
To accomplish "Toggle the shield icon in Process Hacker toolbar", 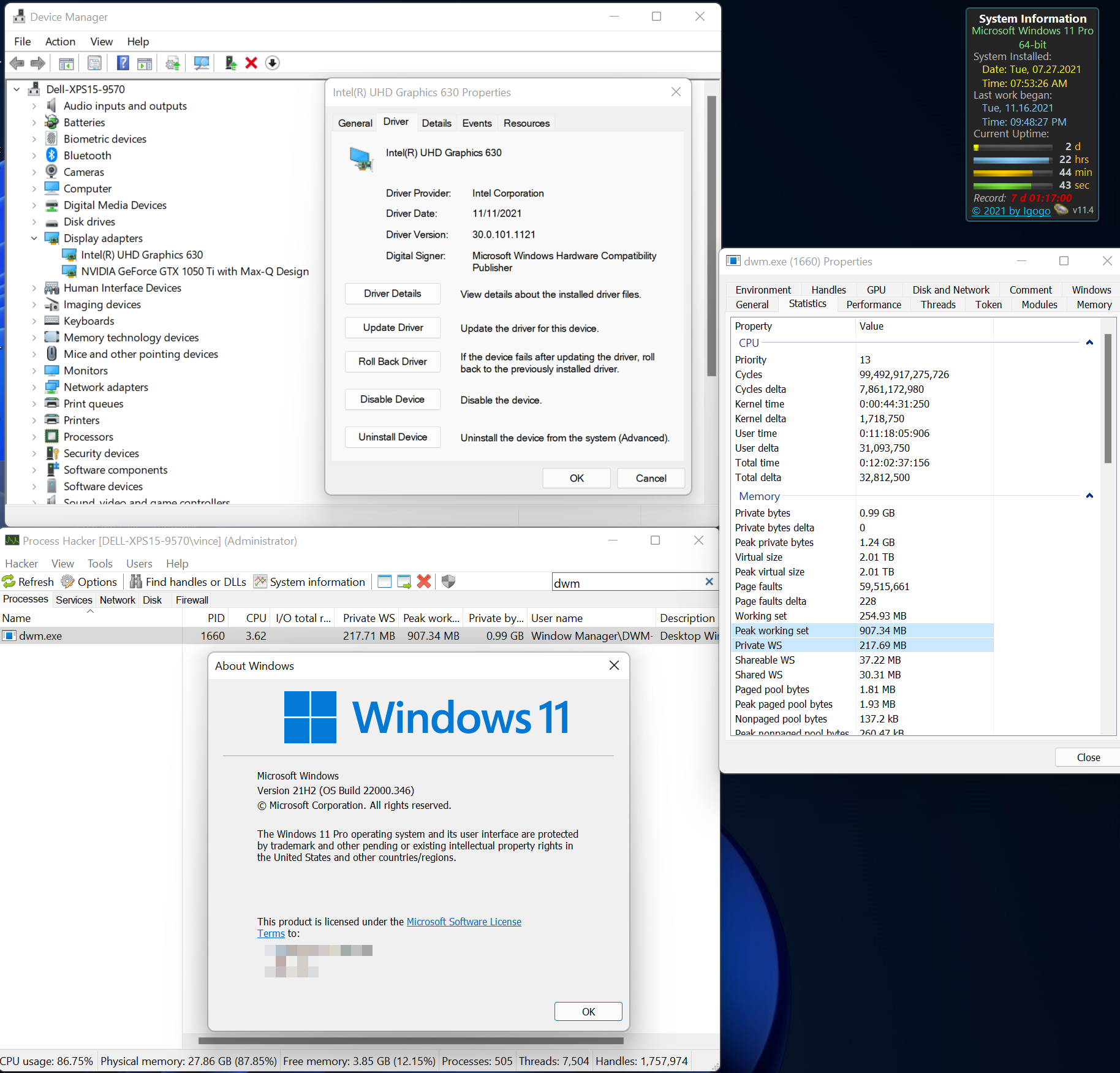I will point(448,581).
